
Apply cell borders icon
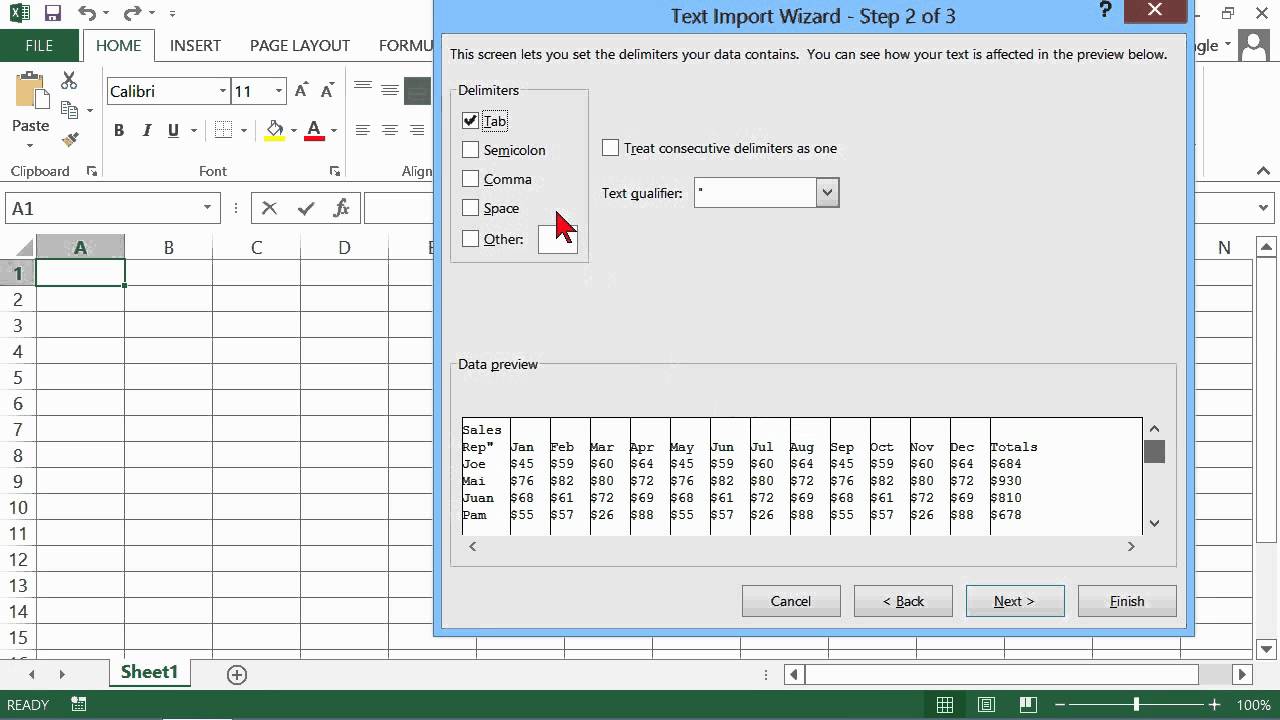[x=224, y=130]
